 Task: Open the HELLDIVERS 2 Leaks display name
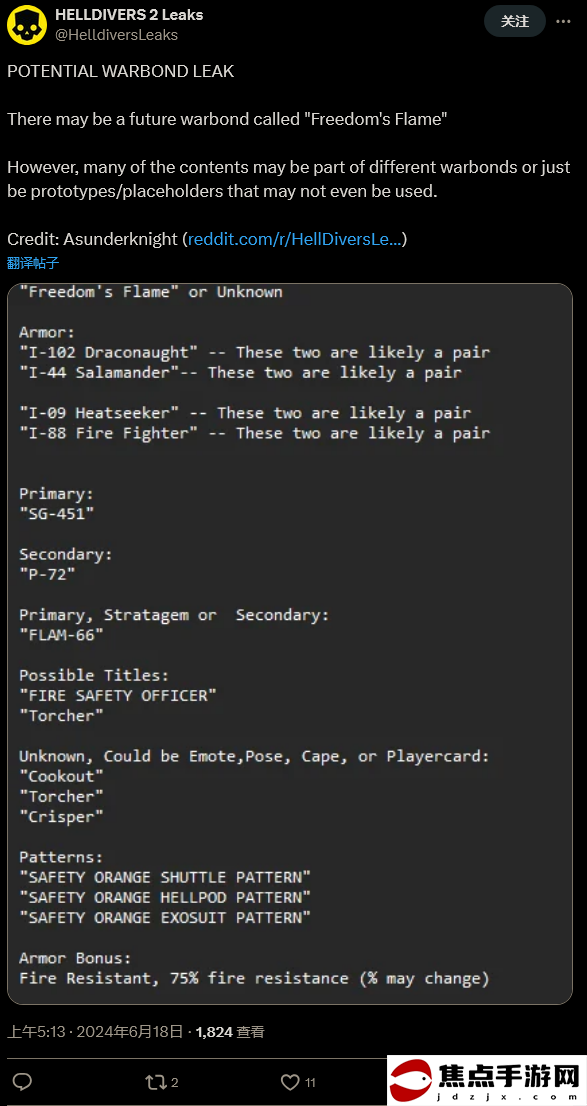click(x=129, y=14)
